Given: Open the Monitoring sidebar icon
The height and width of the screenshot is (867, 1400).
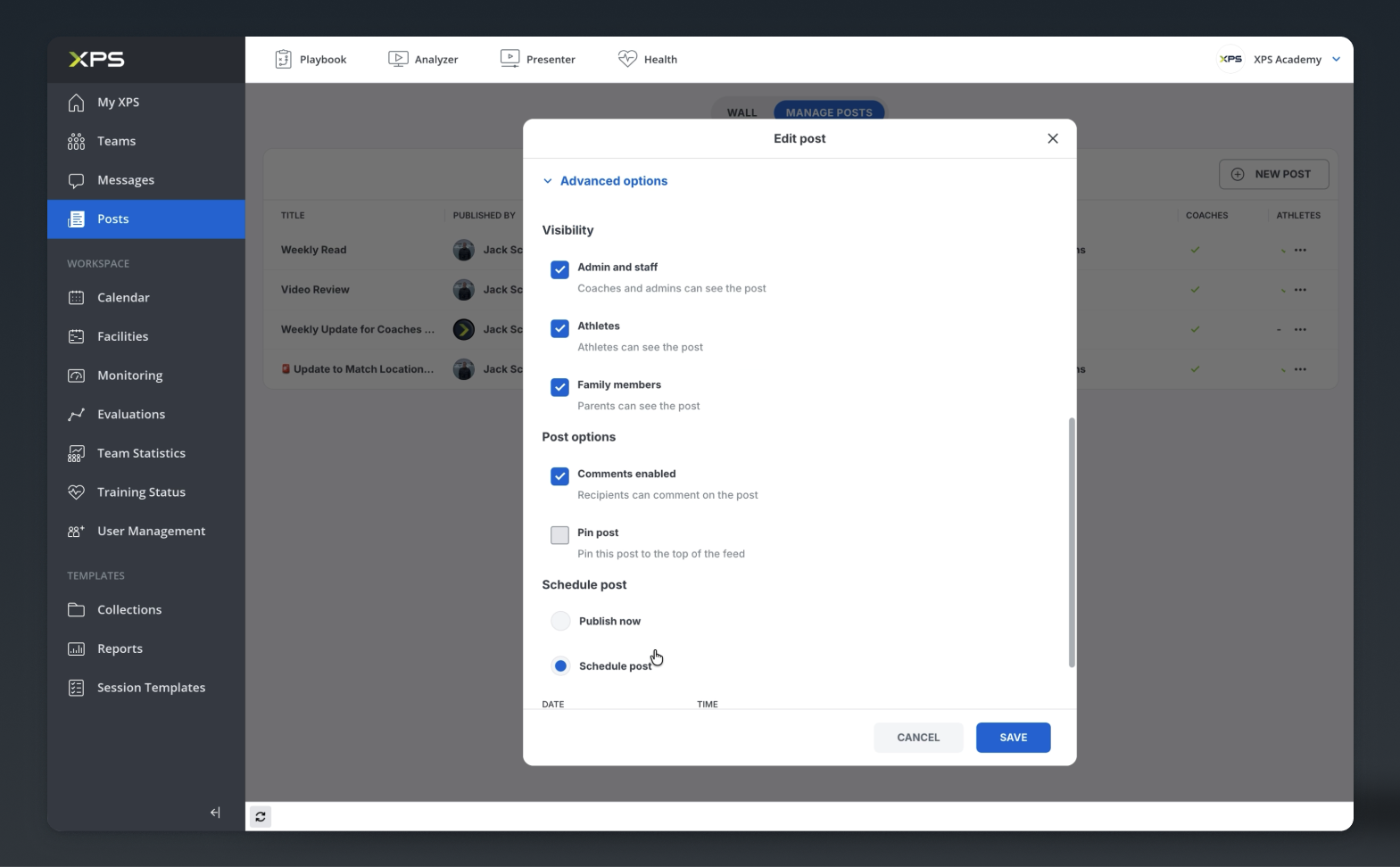Looking at the screenshot, I should coord(77,376).
